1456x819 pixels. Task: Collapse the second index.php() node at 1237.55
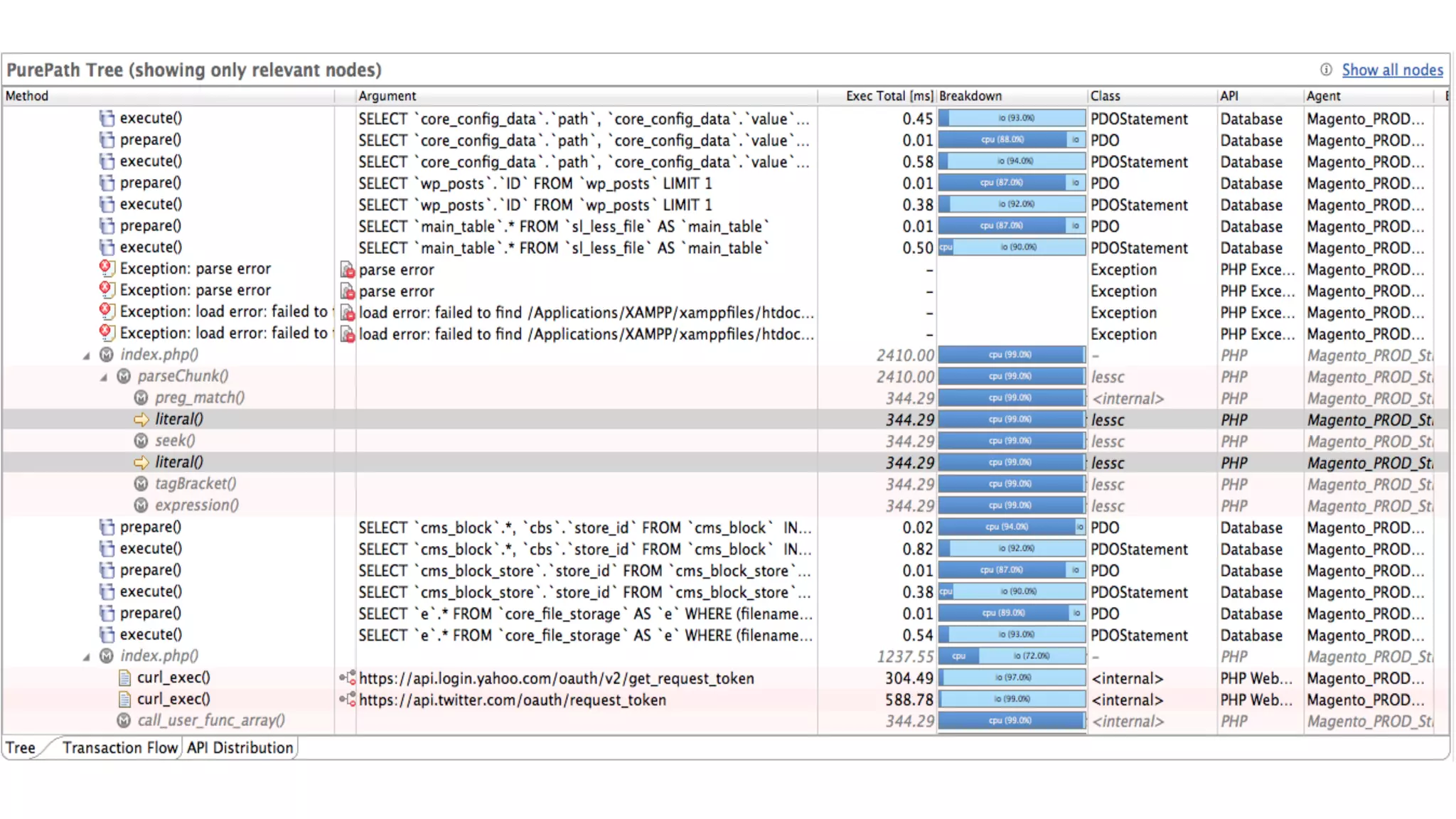coord(87,656)
